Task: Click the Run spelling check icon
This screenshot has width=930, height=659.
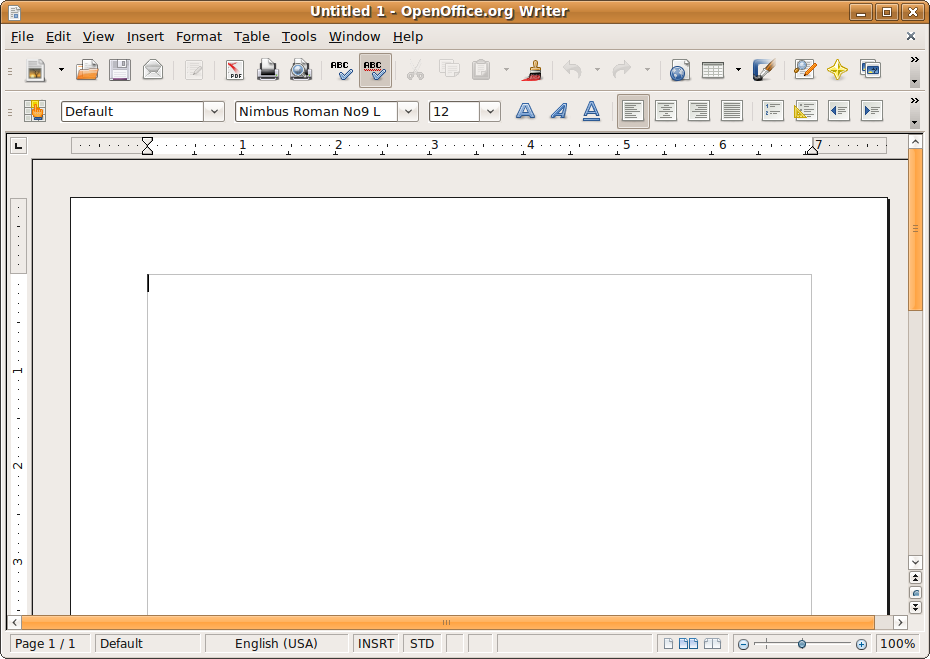Action: [x=341, y=70]
